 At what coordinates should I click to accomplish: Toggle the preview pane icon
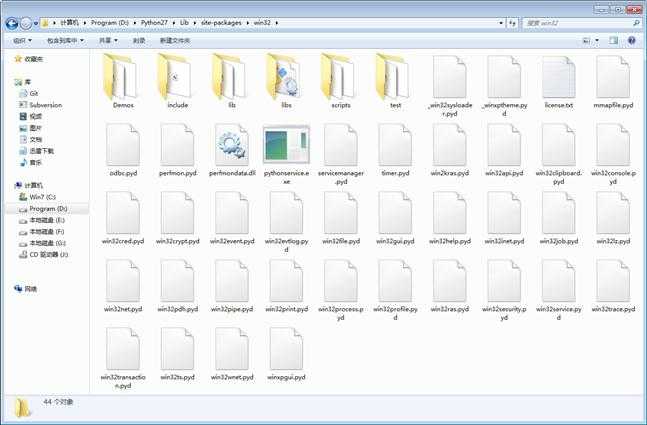[x=614, y=40]
